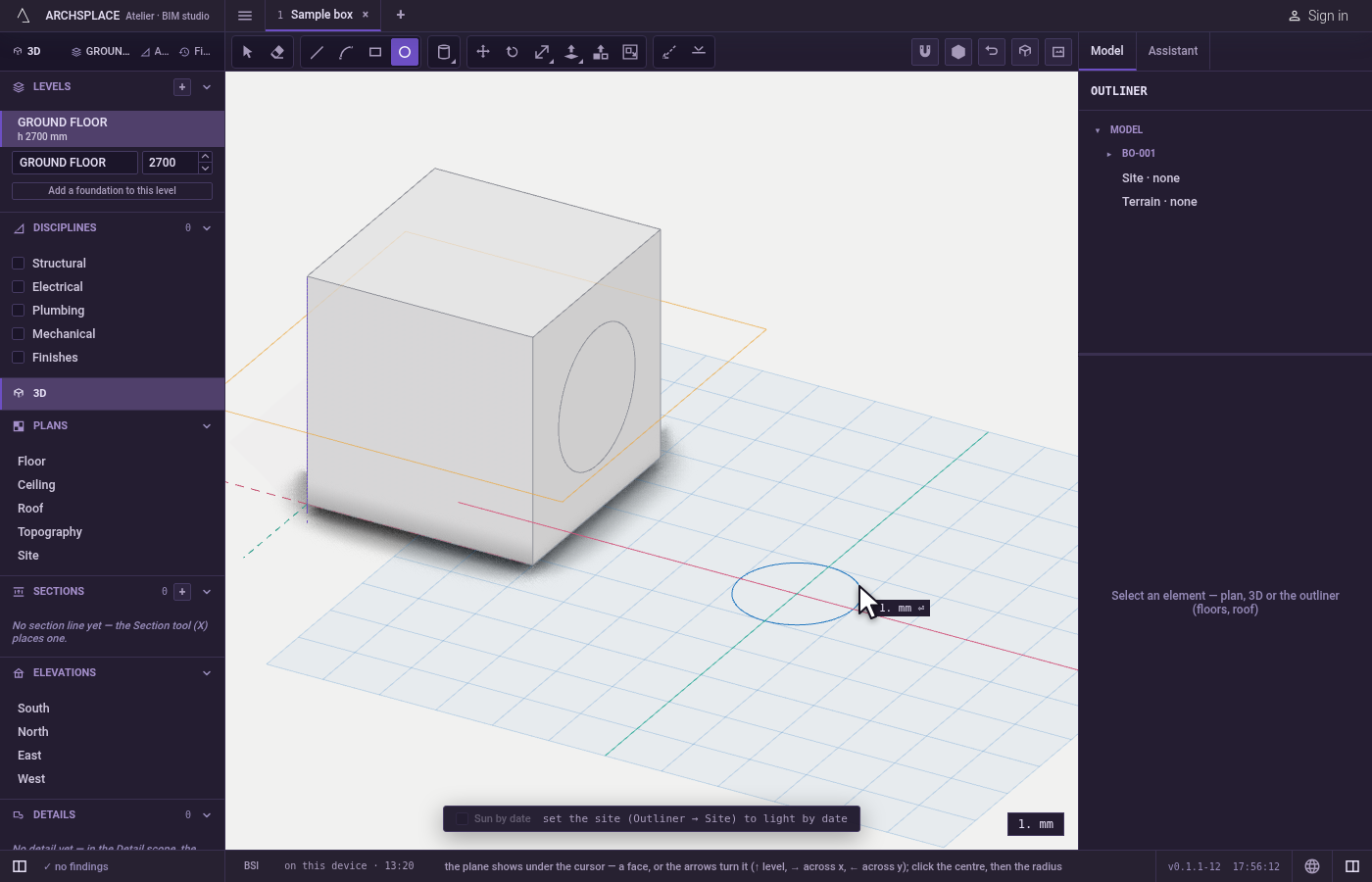This screenshot has height=882, width=1372.
Task: Collapse the Plans section chevron
Action: coord(207,426)
